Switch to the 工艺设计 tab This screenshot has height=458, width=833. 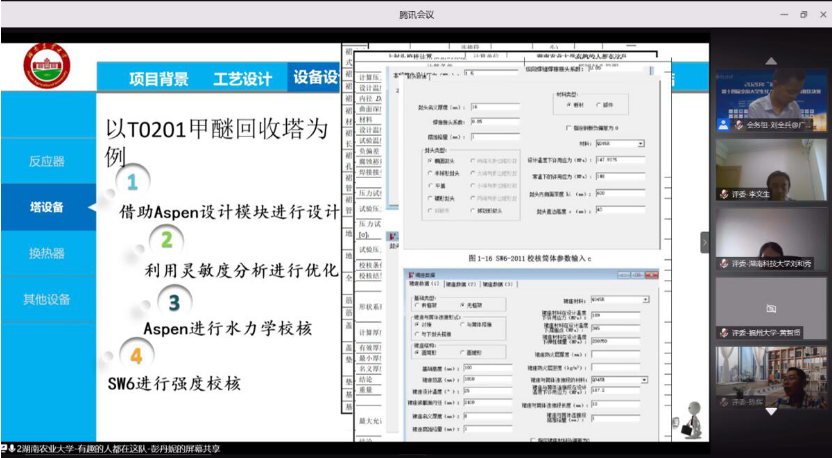pyautogui.click(x=242, y=78)
